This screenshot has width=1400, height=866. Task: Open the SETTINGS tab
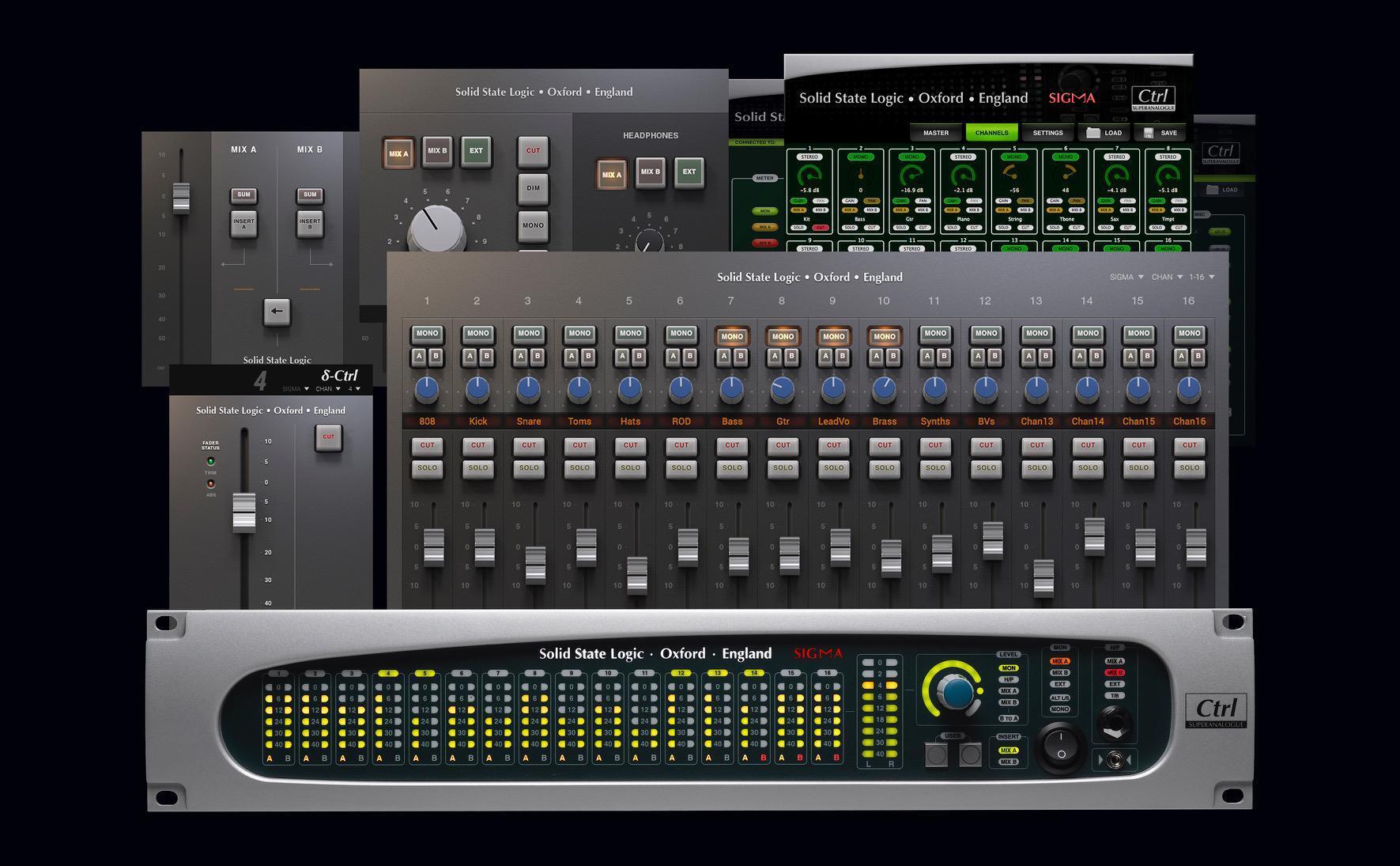pyautogui.click(x=1047, y=132)
